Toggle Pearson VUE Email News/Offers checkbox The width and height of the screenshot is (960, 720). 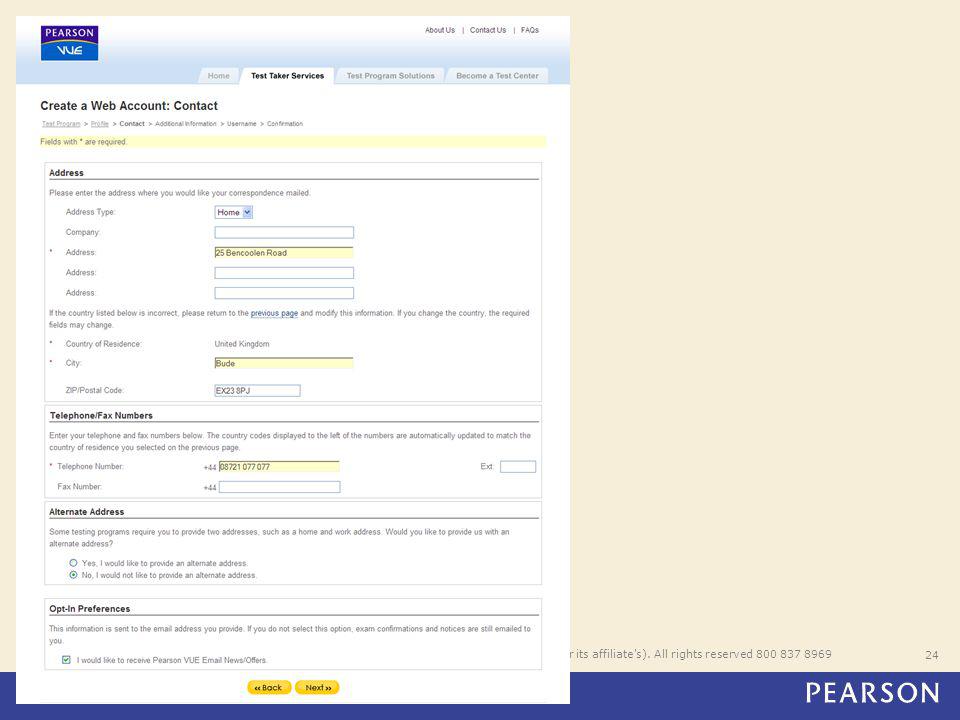pyautogui.click(x=66, y=659)
